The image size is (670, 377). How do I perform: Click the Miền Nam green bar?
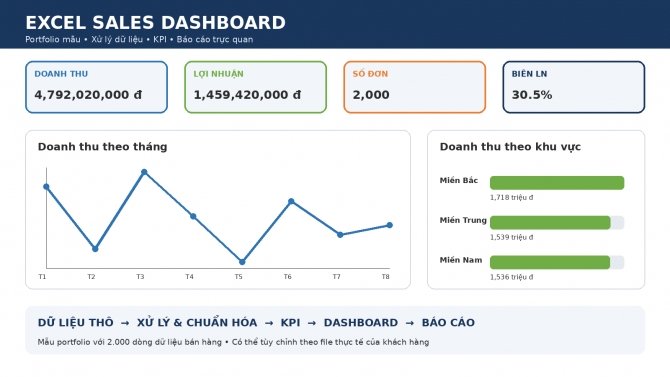coord(550,262)
